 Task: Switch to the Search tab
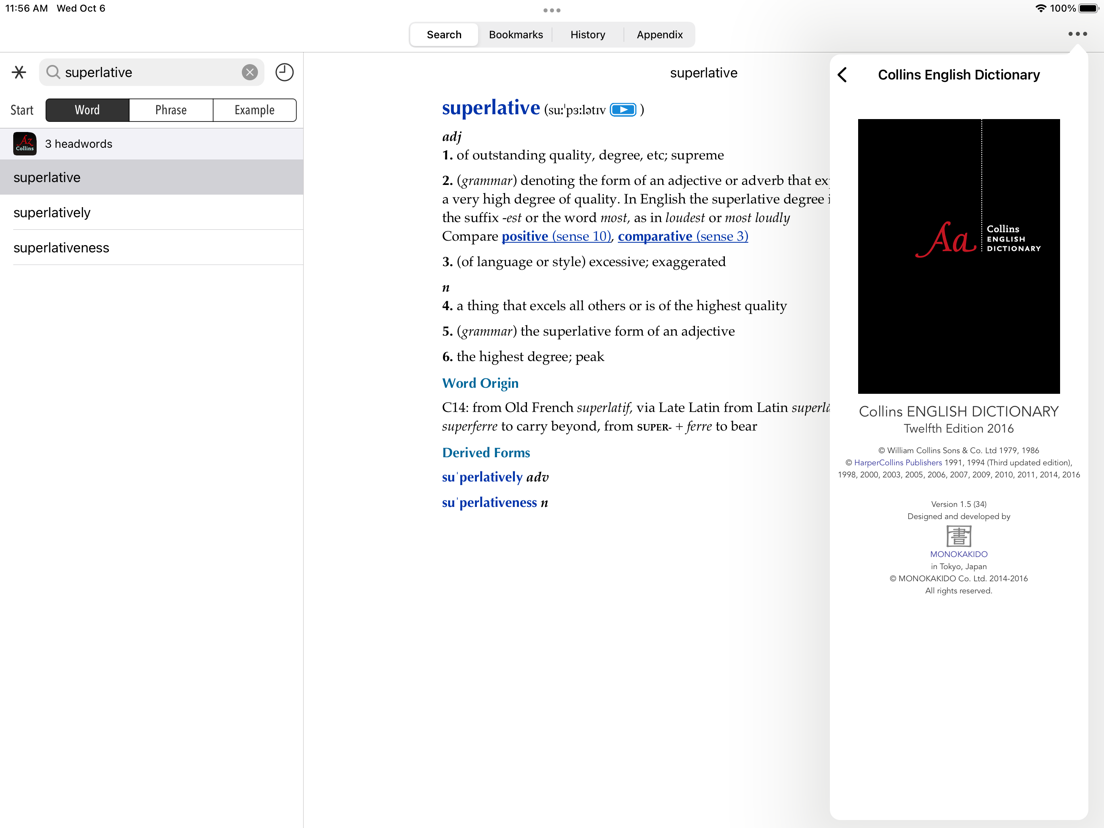coord(444,34)
